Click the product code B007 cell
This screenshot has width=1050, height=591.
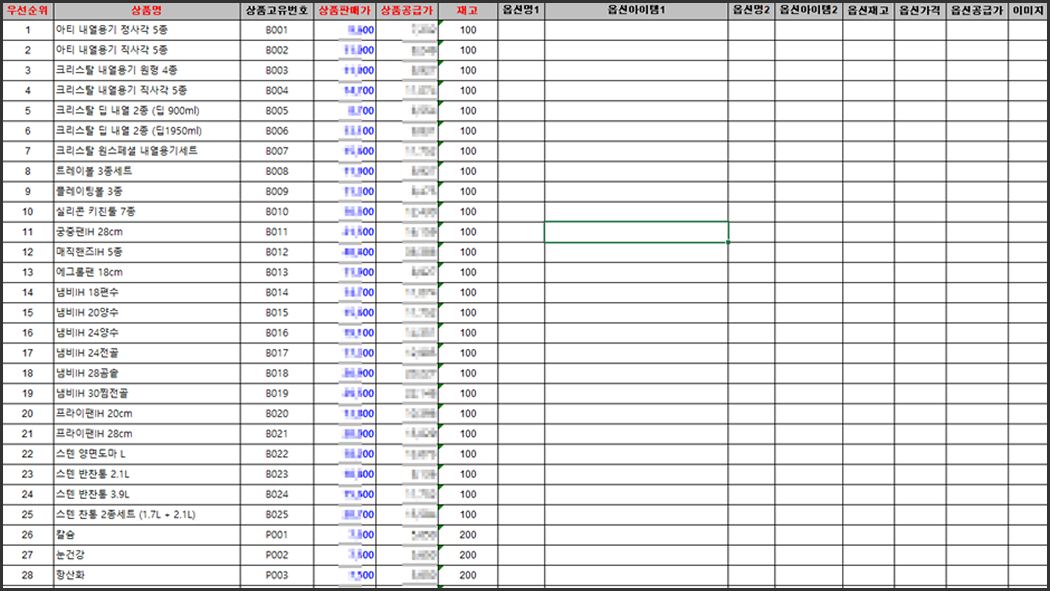pos(276,151)
